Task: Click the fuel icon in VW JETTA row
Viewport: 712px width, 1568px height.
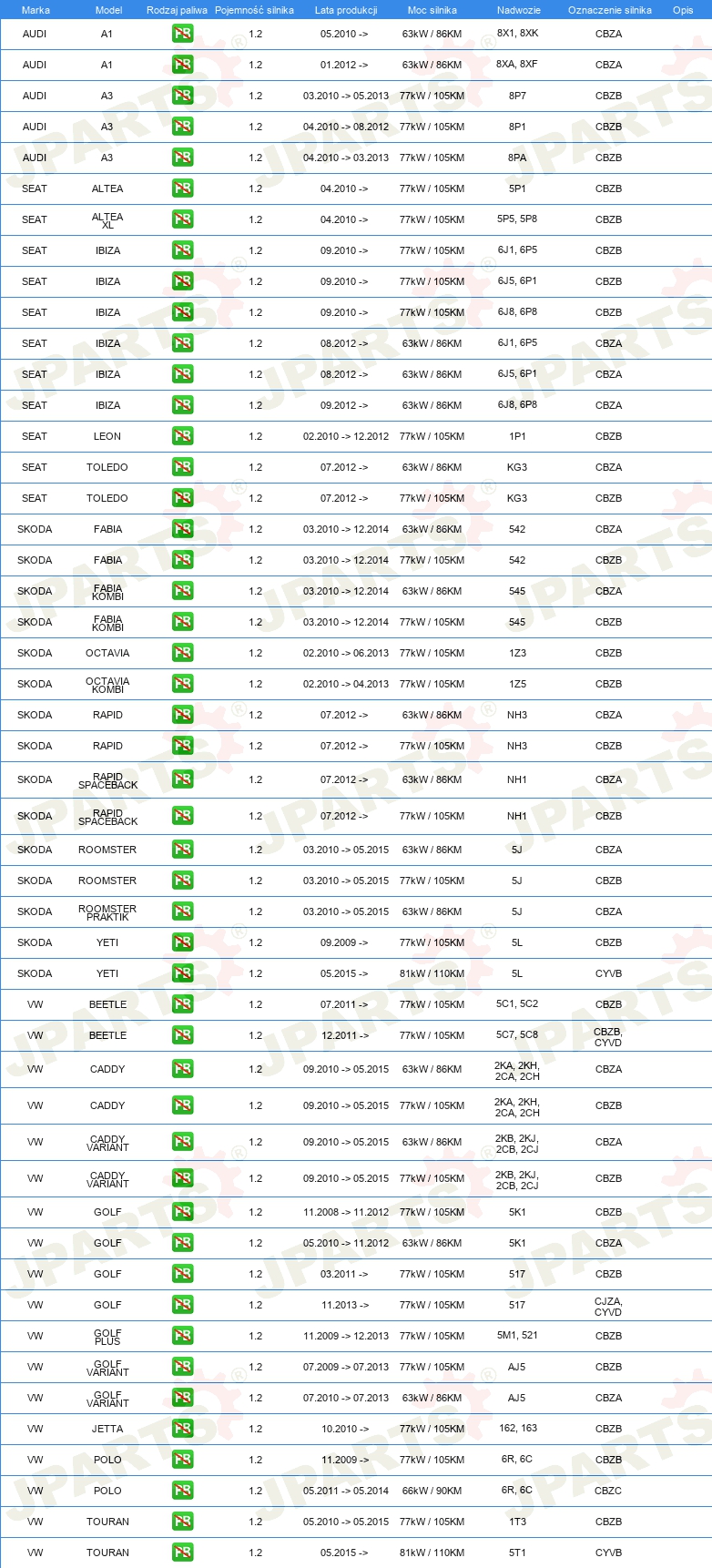Action: [x=182, y=1429]
